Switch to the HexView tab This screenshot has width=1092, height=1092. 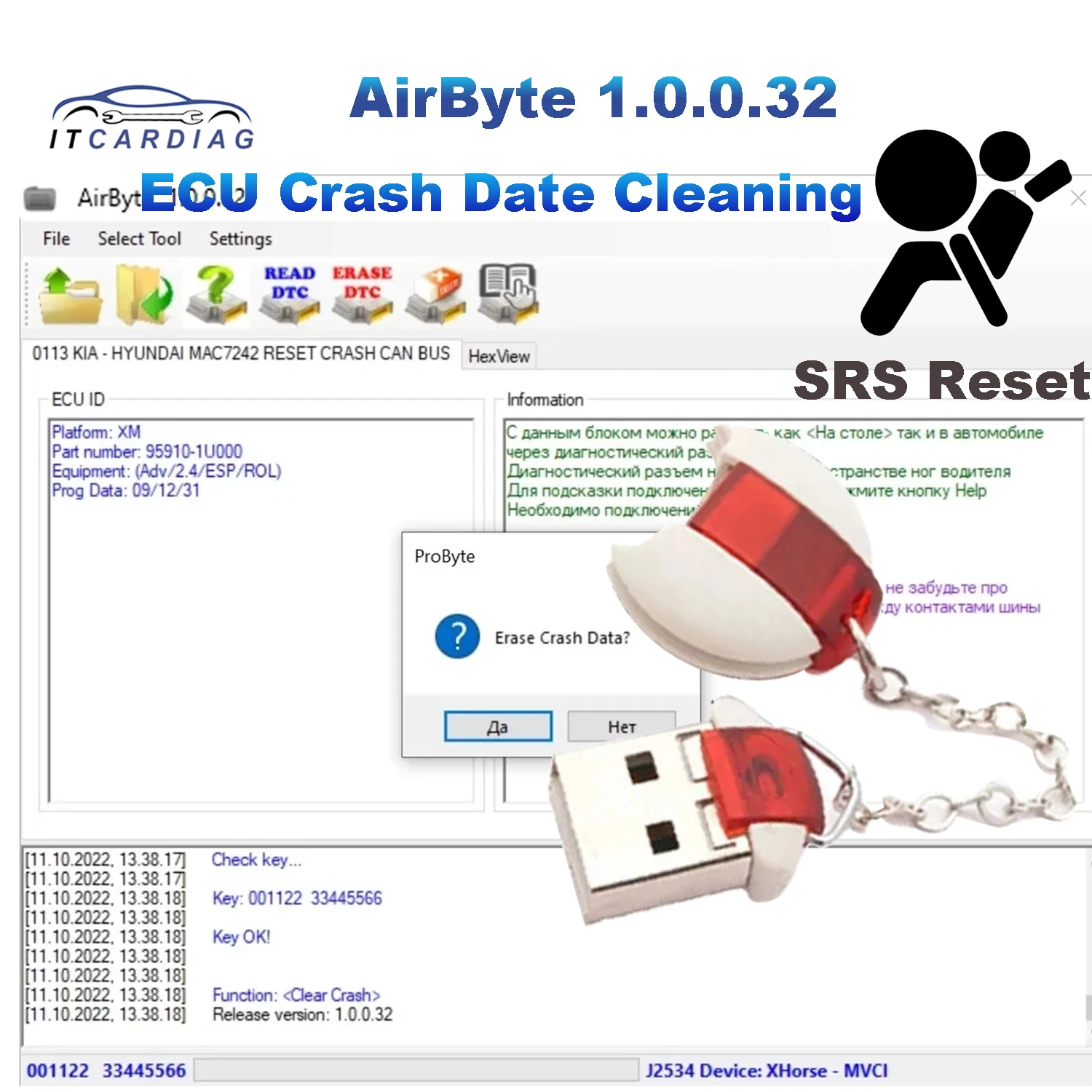click(499, 357)
